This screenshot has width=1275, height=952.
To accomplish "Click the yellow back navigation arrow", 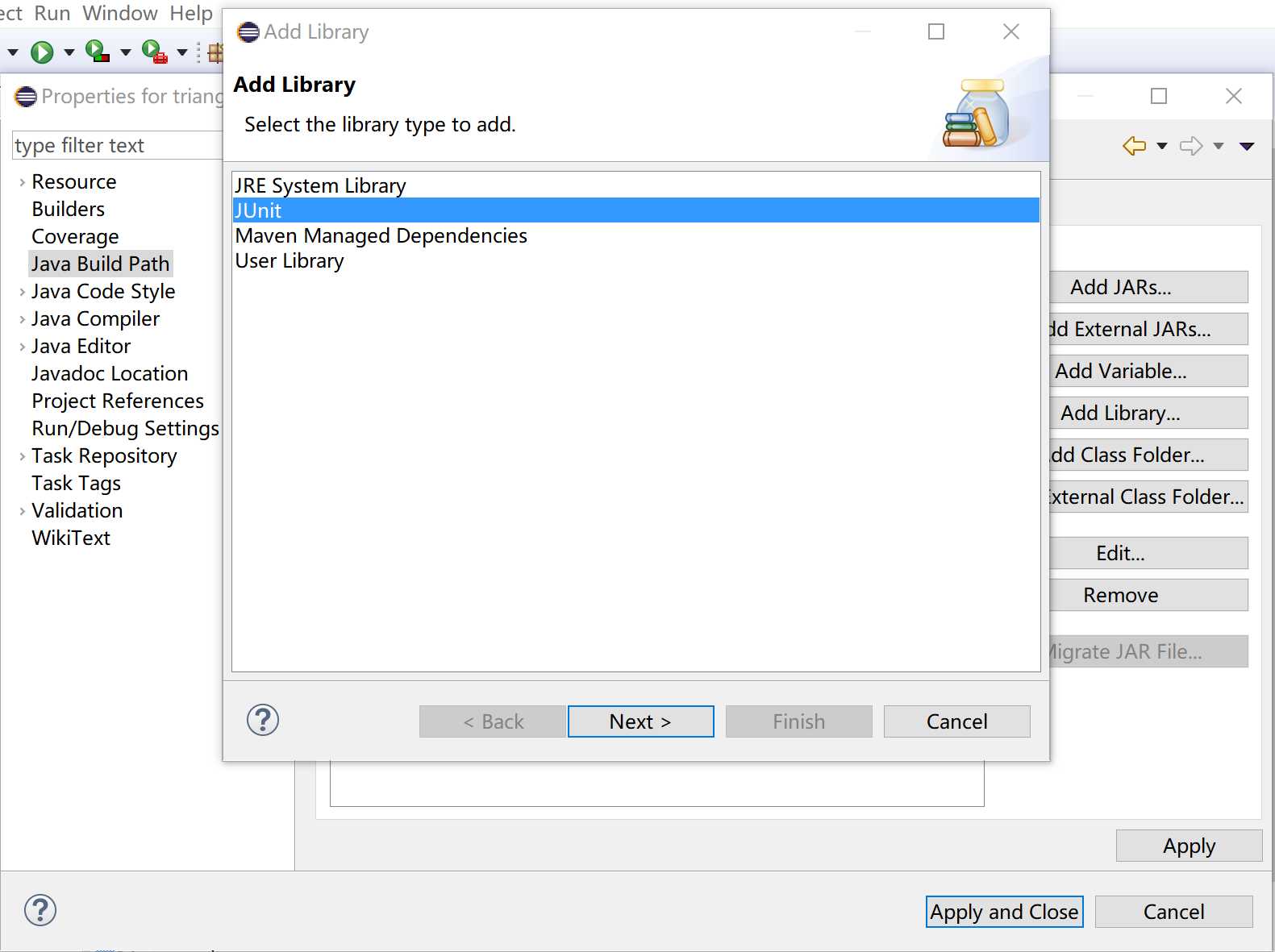I will (1135, 146).
